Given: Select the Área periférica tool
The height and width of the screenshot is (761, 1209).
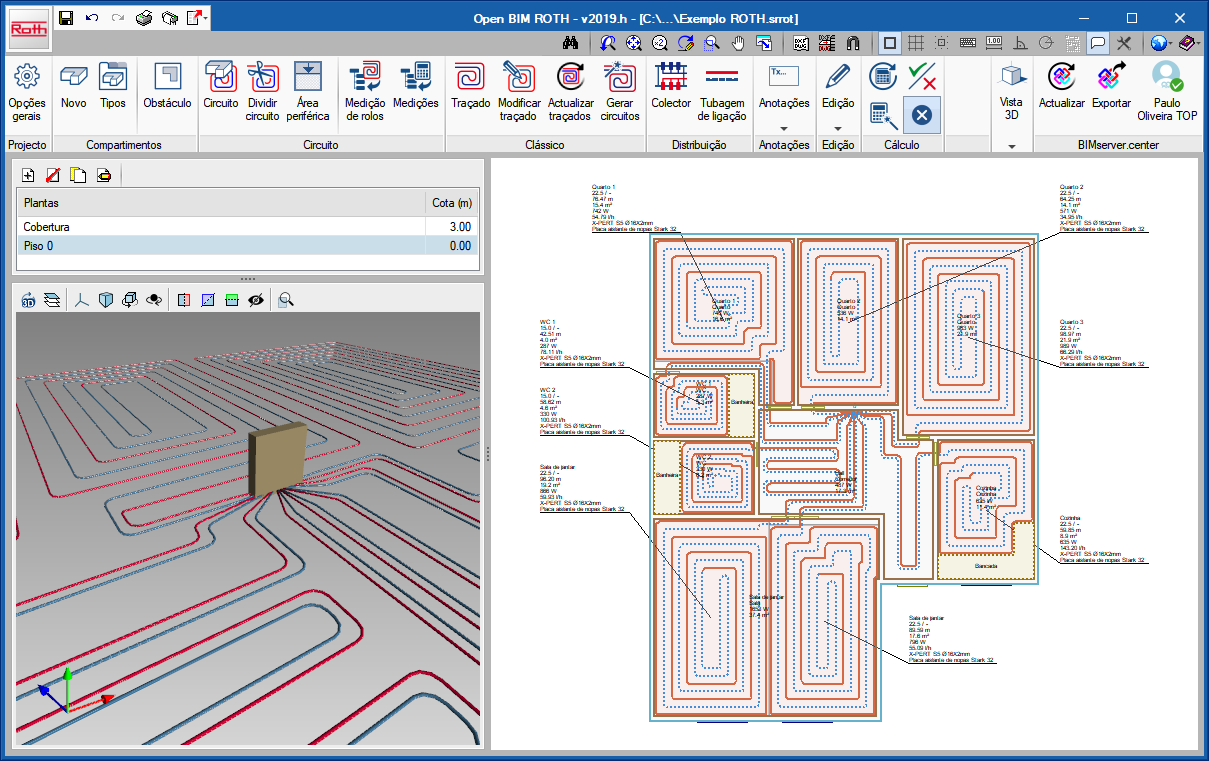Looking at the screenshot, I should (x=308, y=91).
